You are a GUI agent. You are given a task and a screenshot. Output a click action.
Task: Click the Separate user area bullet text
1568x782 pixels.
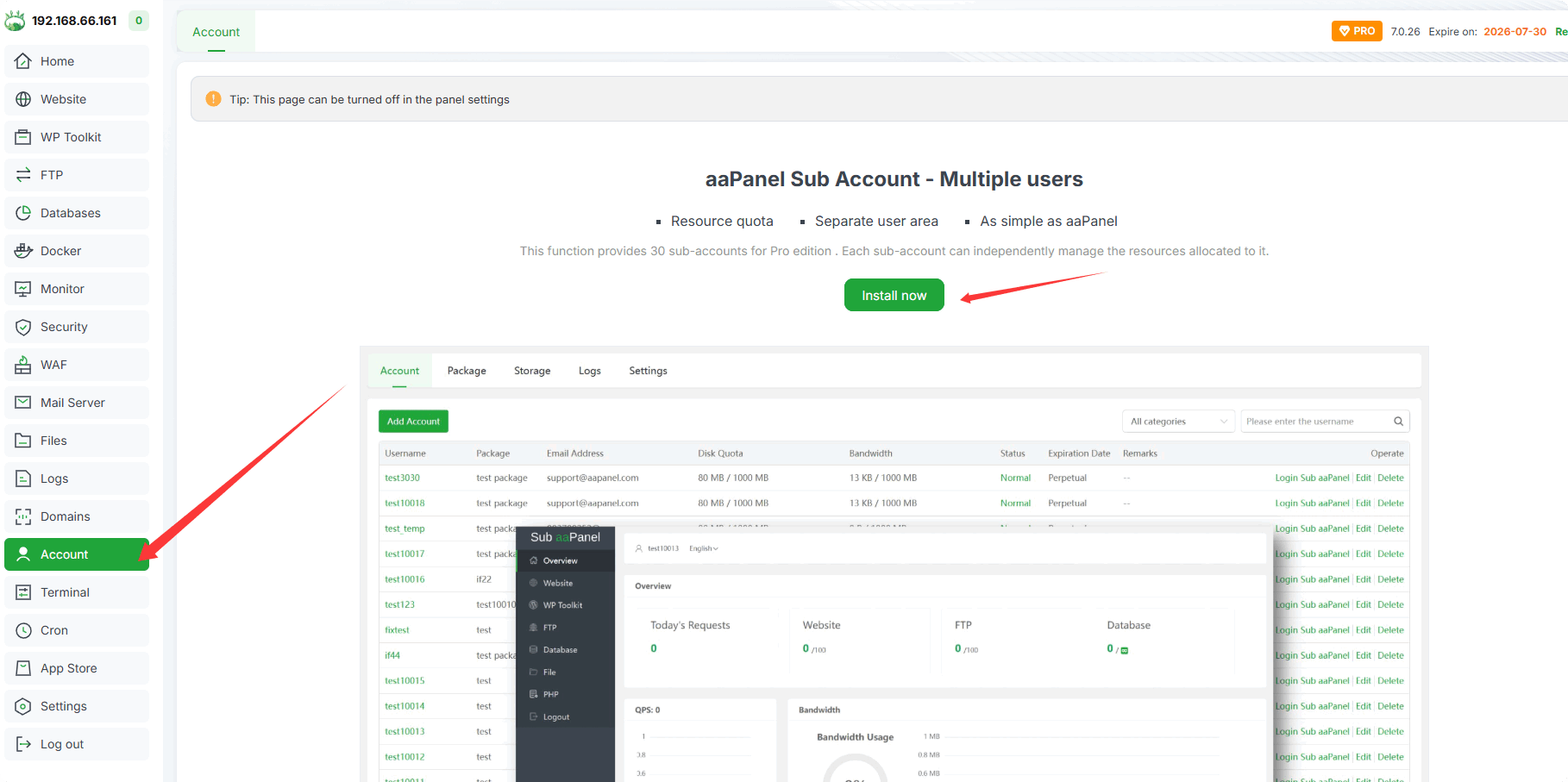[876, 222]
